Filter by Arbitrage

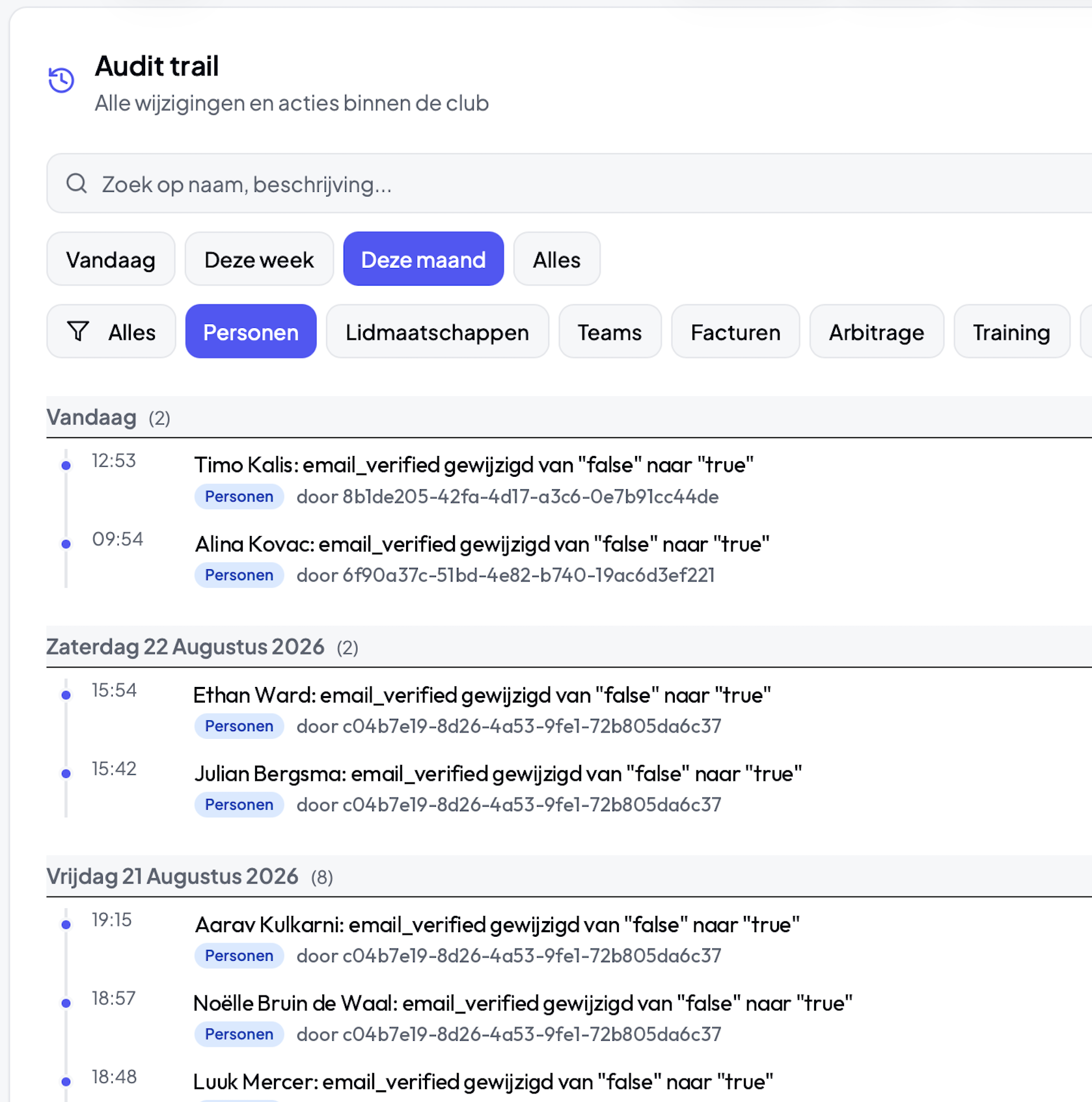[877, 332]
